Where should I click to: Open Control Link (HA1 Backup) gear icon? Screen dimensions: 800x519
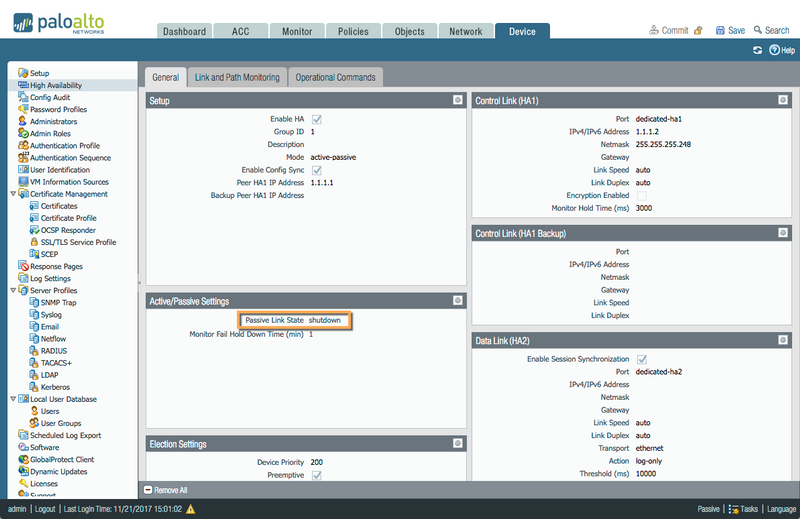pyautogui.click(x=783, y=233)
